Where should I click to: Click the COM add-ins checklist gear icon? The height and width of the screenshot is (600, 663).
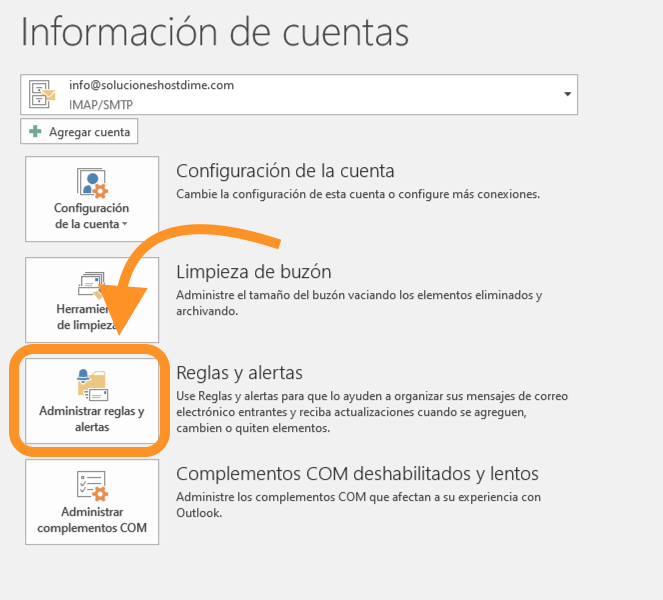click(x=91, y=486)
